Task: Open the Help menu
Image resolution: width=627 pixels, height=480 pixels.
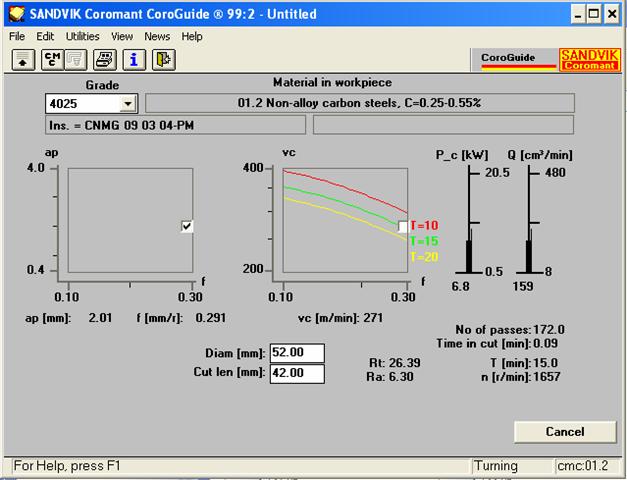Action: (192, 36)
